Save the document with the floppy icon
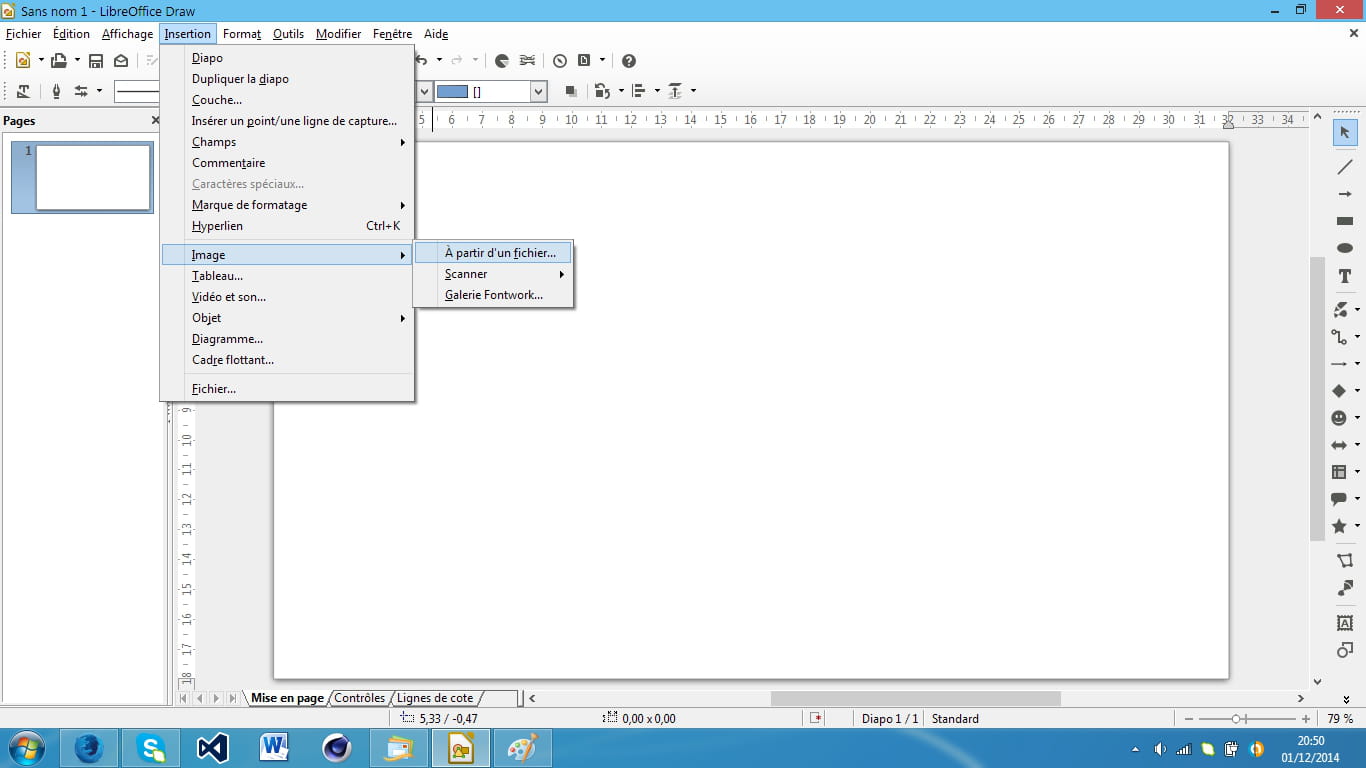1366x768 pixels. pyautogui.click(x=96, y=60)
